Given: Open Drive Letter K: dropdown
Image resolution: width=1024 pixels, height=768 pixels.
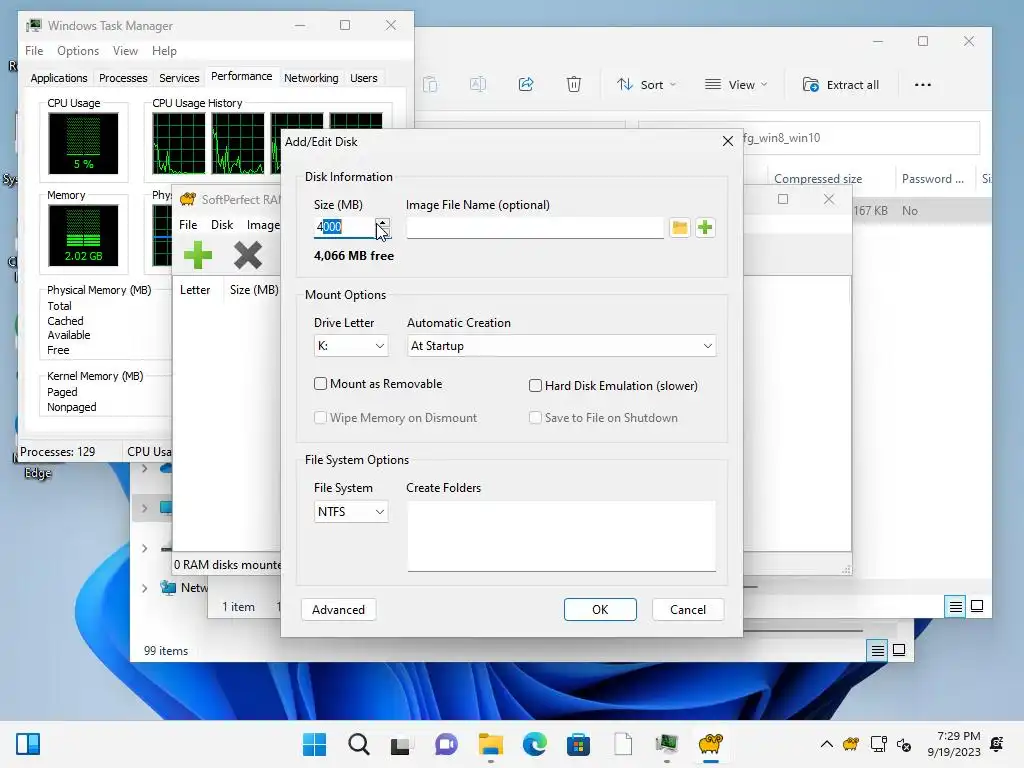Looking at the screenshot, I should pos(351,346).
